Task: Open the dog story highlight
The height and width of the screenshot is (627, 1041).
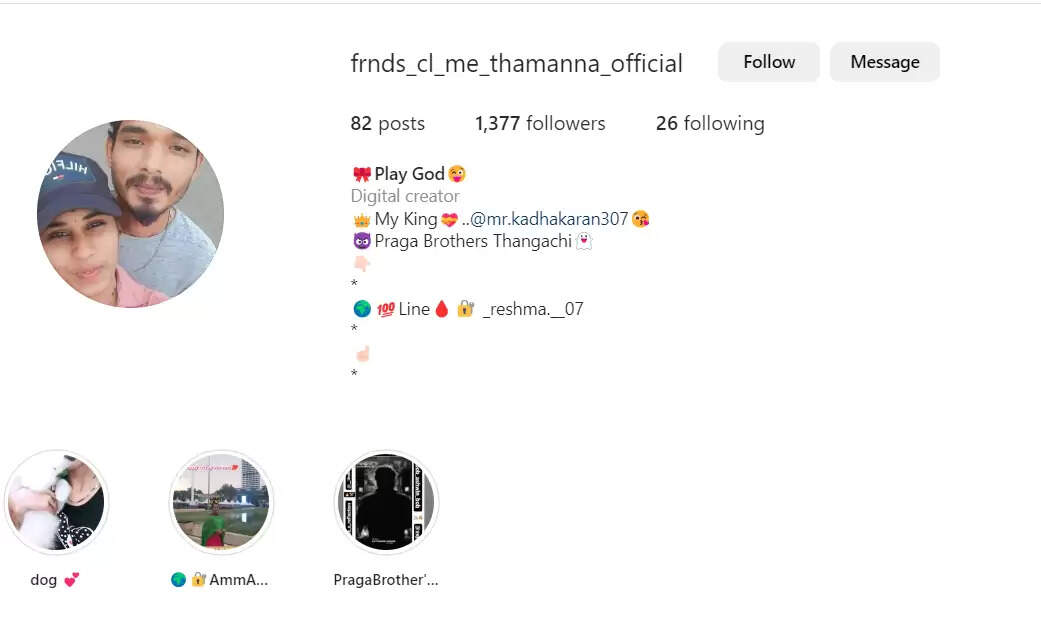Action: (x=56, y=502)
